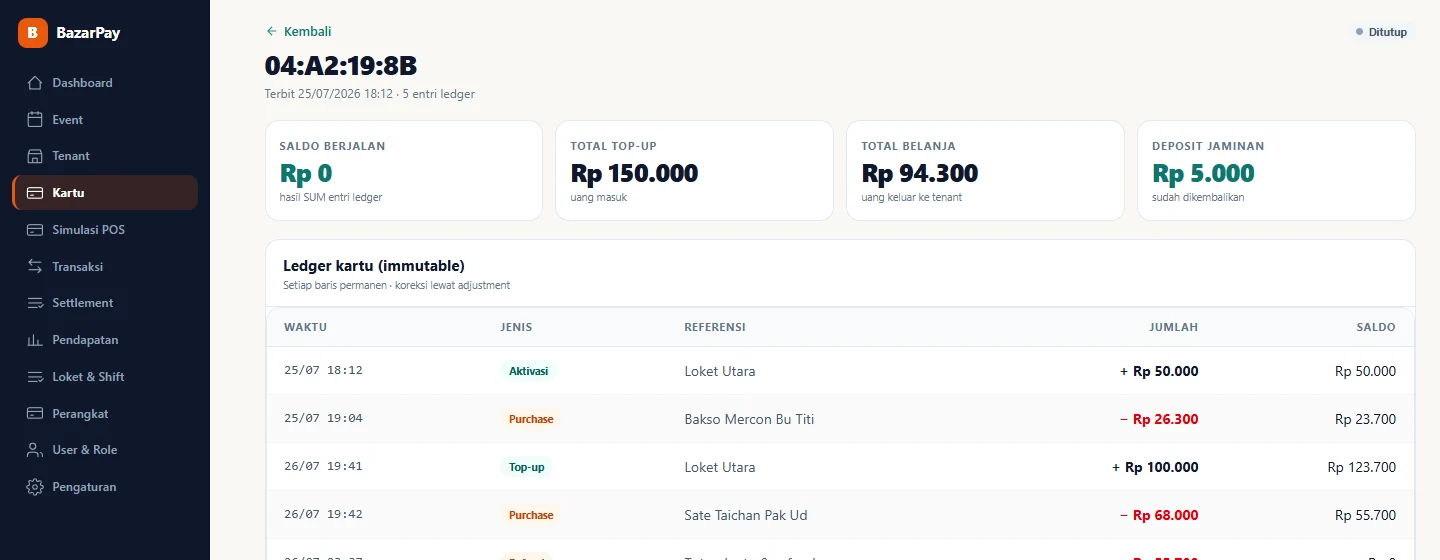The image size is (1440, 560).
Task: Select the 26/07 19:42 timestamp cell
Action: click(x=323, y=515)
